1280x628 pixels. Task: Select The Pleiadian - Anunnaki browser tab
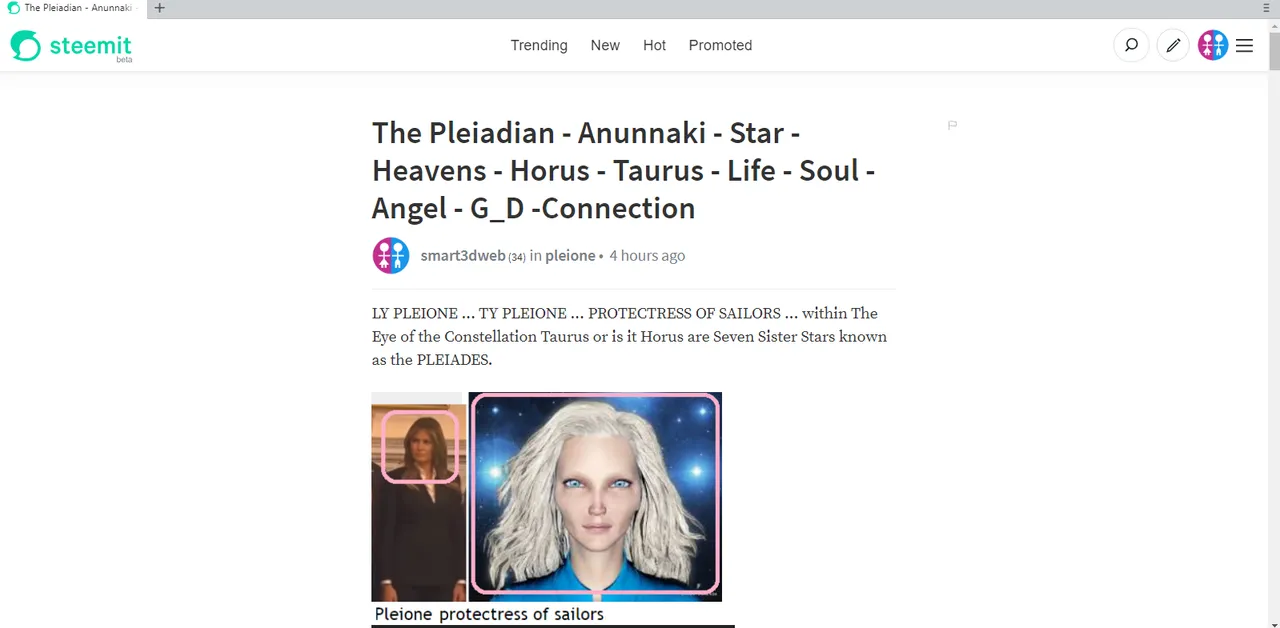click(x=71, y=8)
